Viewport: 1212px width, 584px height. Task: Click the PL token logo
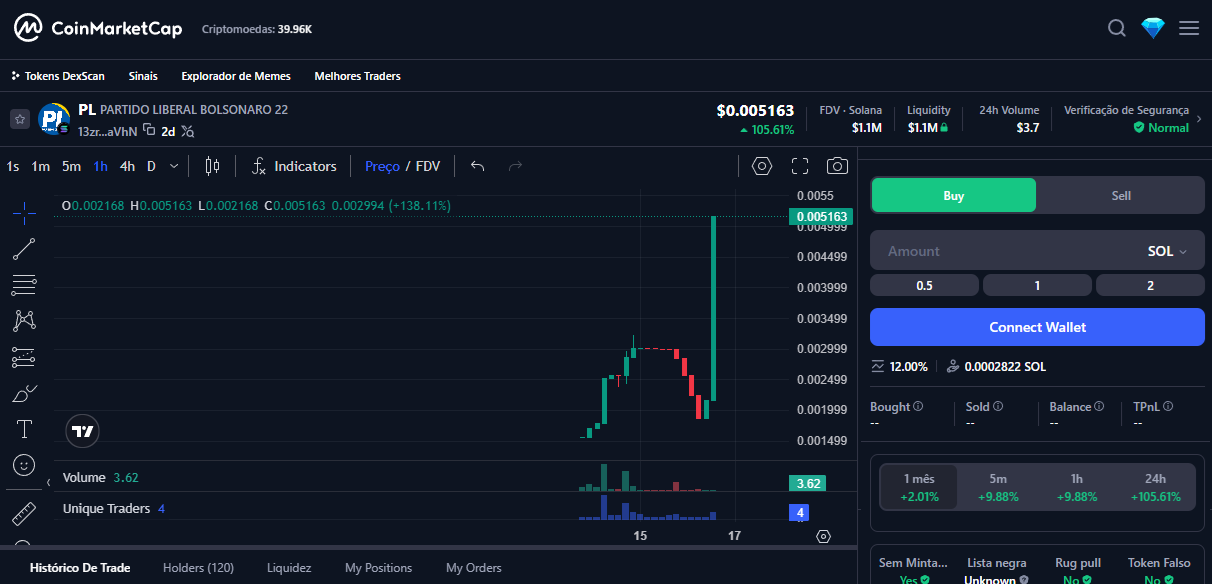(x=53, y=119)
